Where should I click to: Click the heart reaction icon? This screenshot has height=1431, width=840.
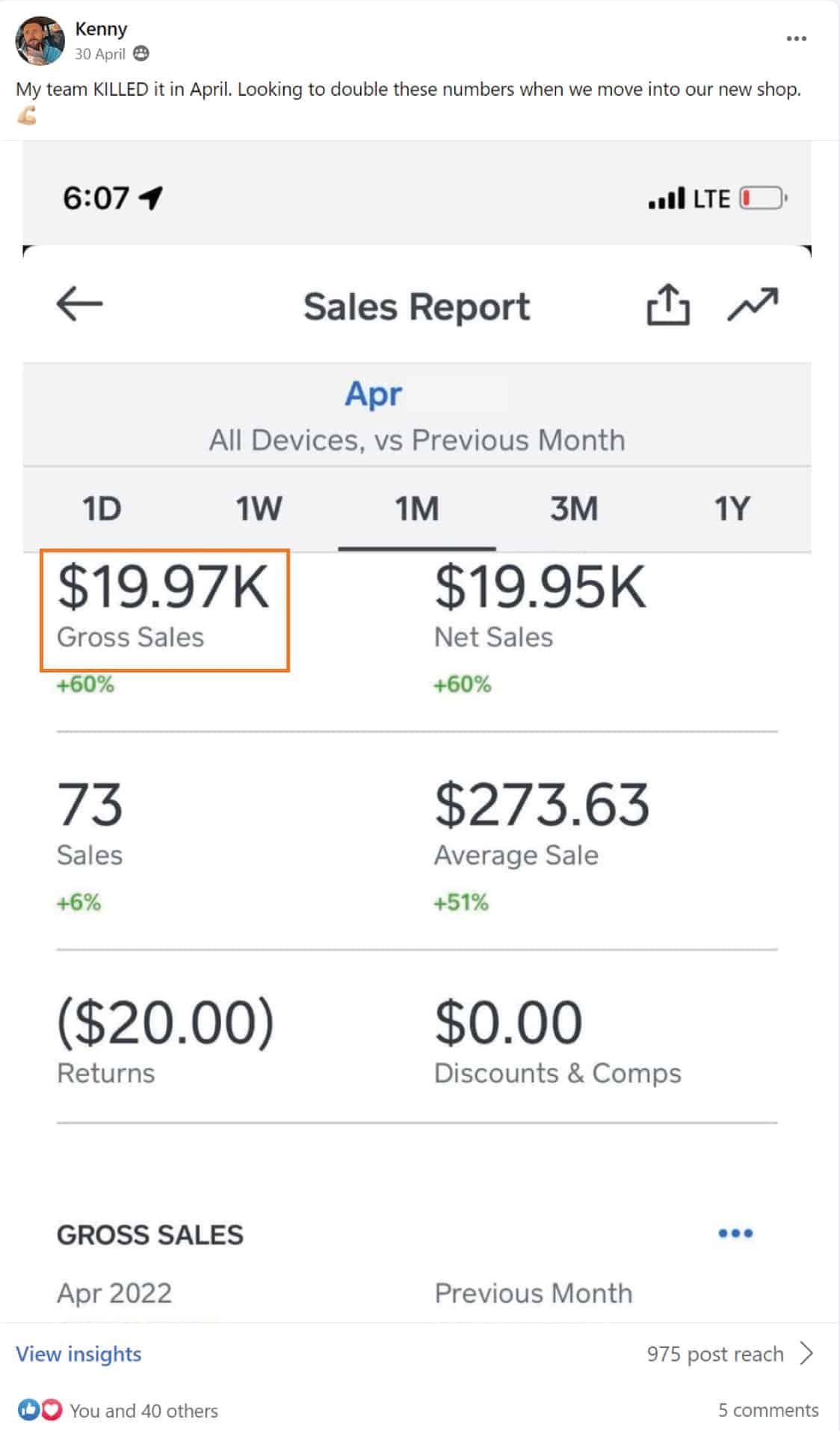click(51, 1410)
